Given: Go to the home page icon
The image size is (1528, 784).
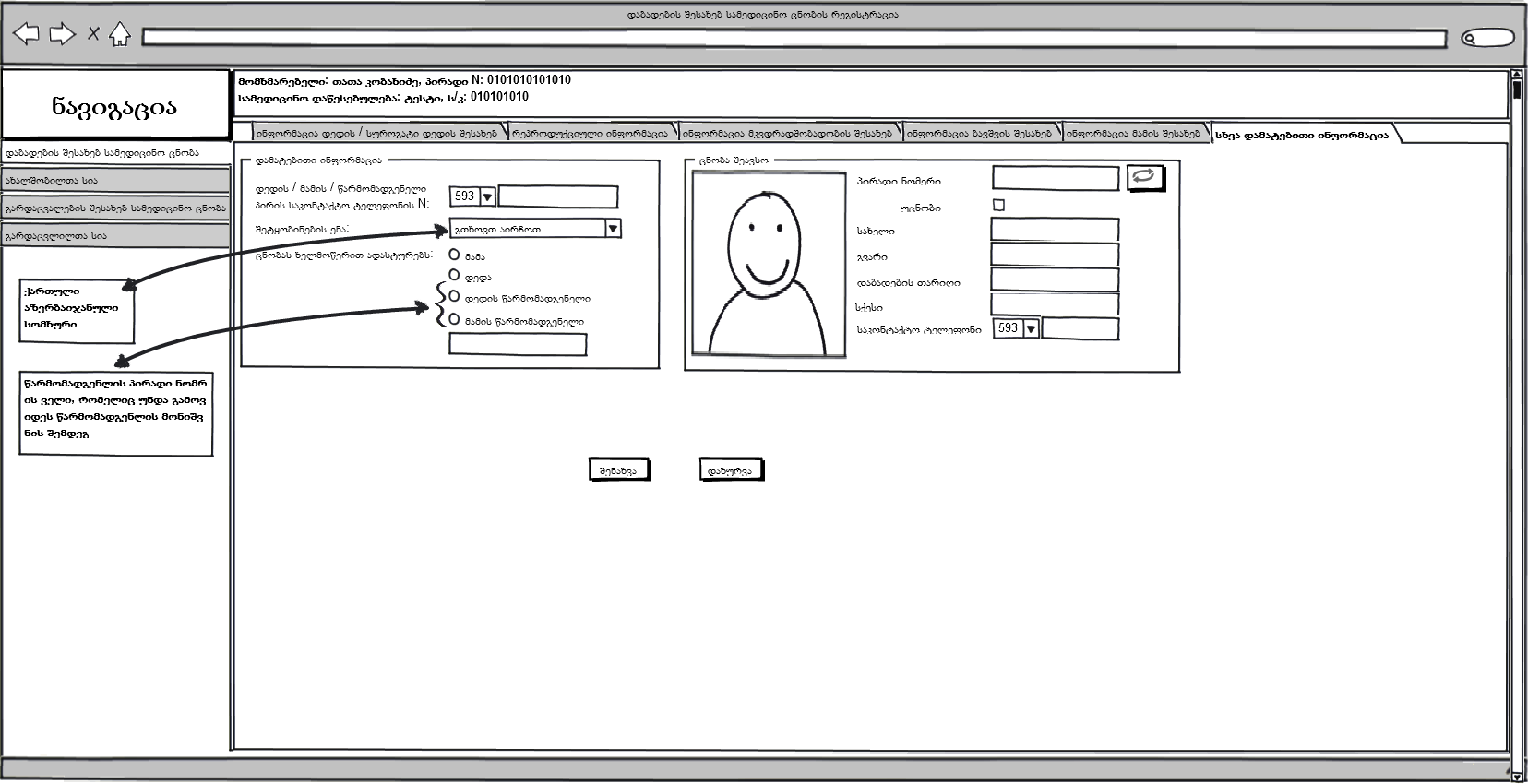Looking at the screenshot, I should click(x=119, y=35).
